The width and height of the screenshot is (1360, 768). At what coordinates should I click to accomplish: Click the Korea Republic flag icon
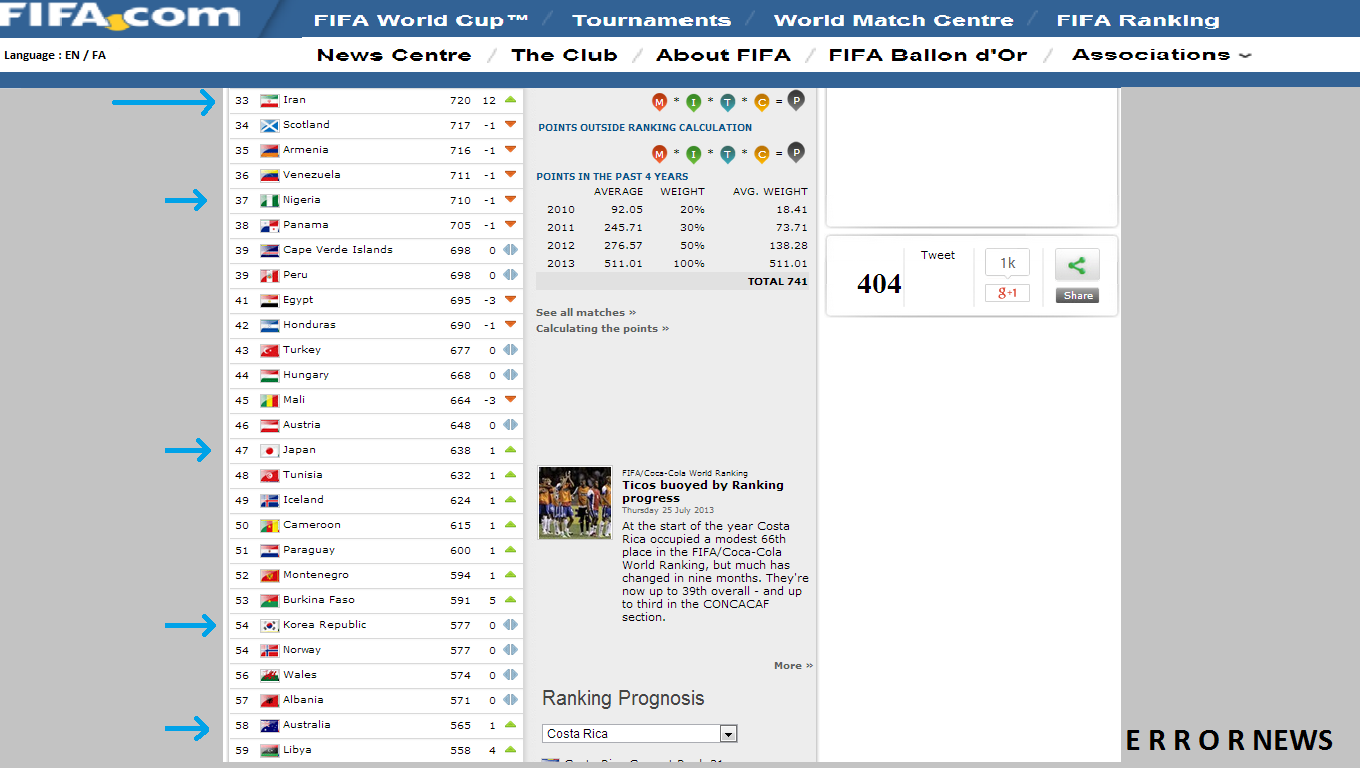[269, 626]
